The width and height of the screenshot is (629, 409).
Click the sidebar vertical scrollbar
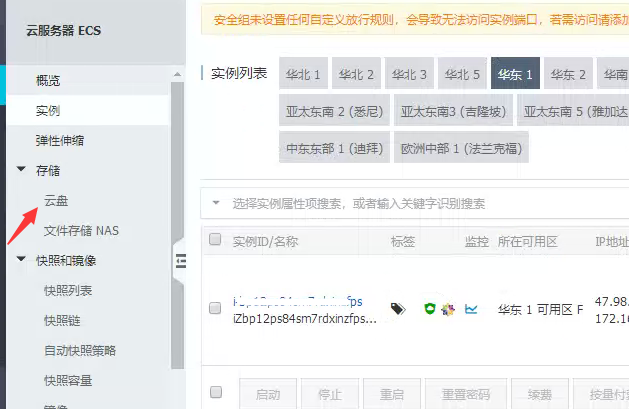click(x=177, y=200)
